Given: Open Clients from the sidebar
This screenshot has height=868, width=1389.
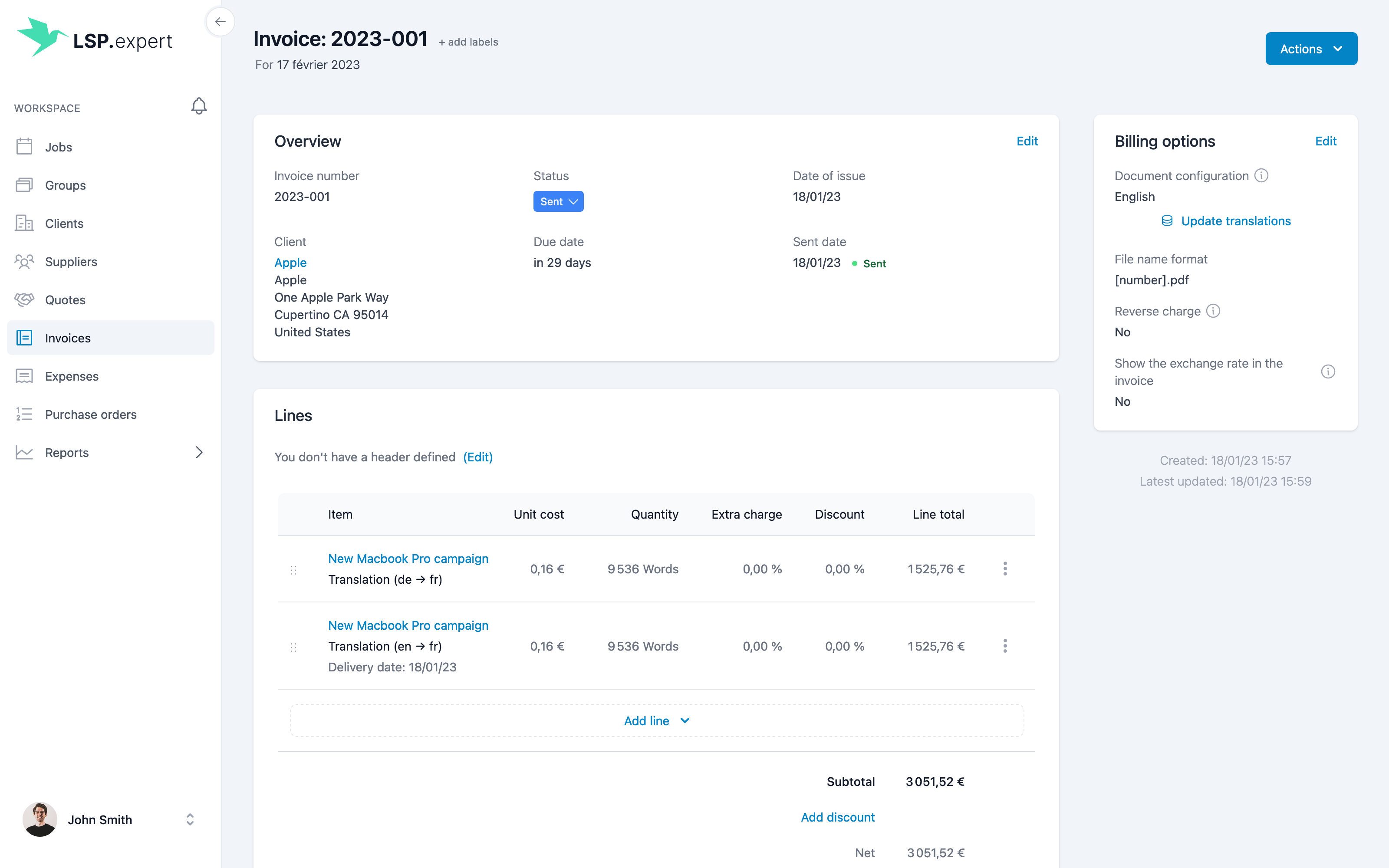Looking at the screenshot, I should (x=64, y=224).
